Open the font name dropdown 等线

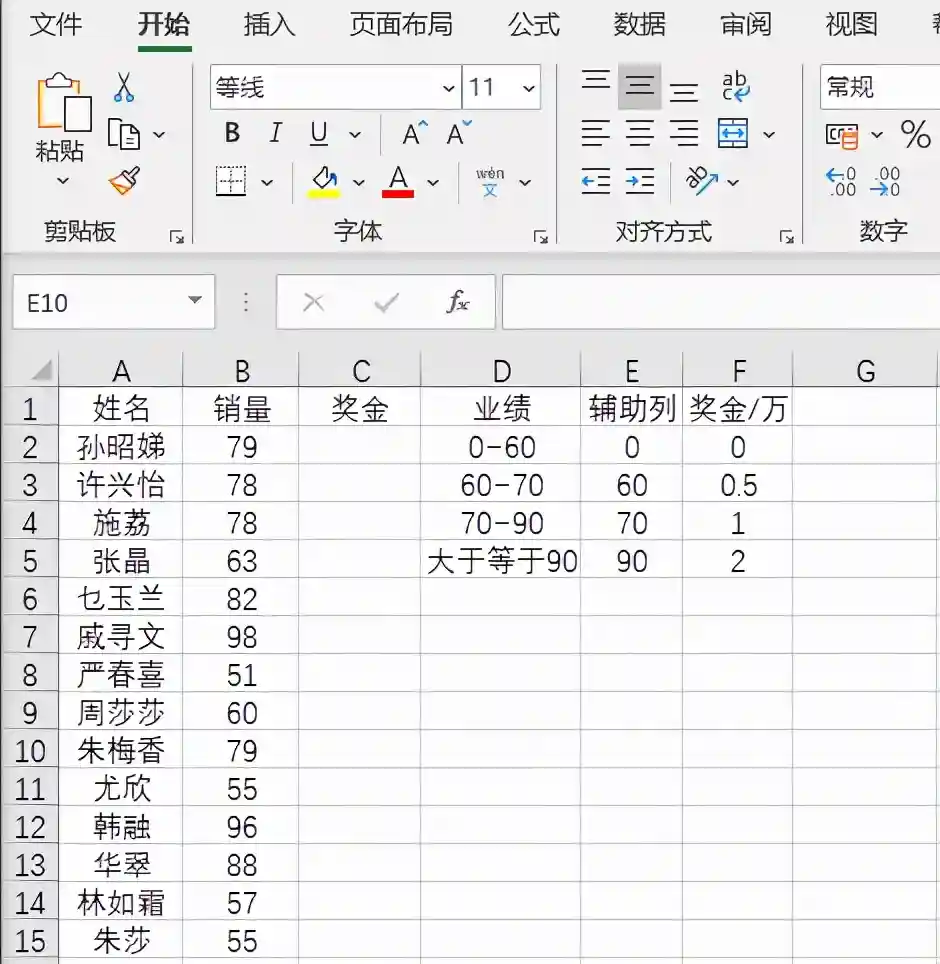(x=449, y=88)
